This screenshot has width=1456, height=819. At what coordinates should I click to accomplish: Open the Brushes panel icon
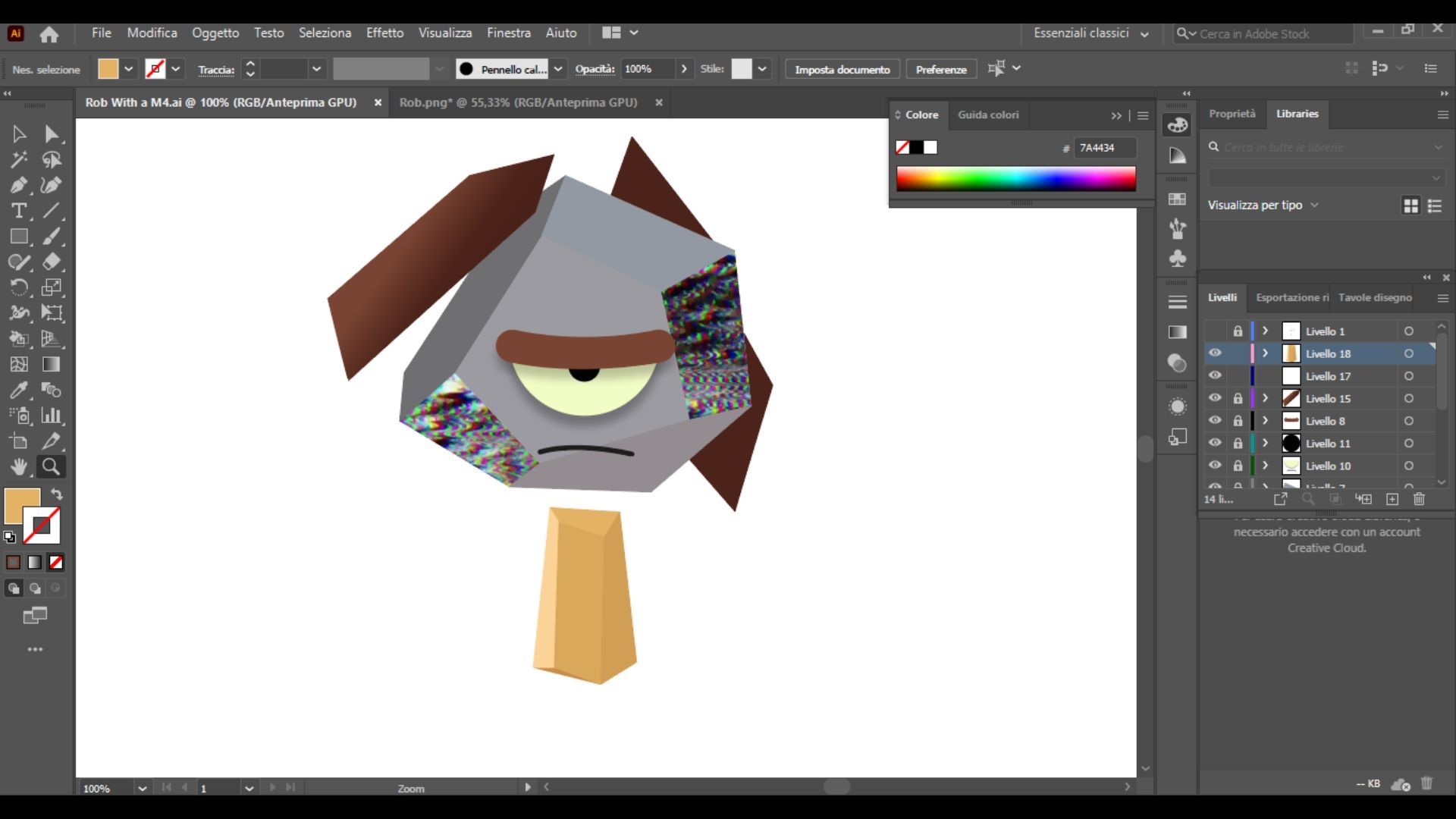pos(1178,227)
